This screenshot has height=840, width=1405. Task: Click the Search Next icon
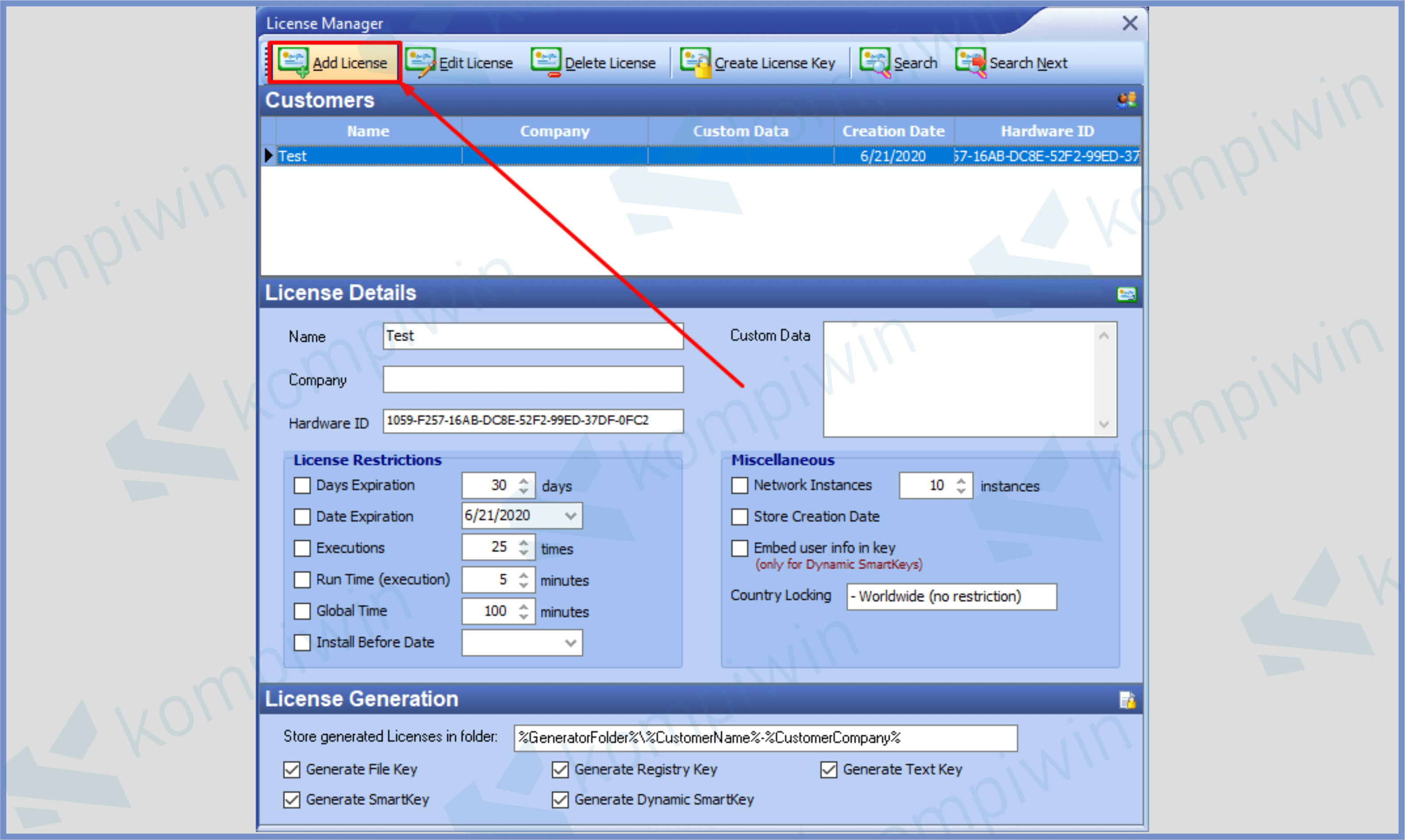pos(970,62)
